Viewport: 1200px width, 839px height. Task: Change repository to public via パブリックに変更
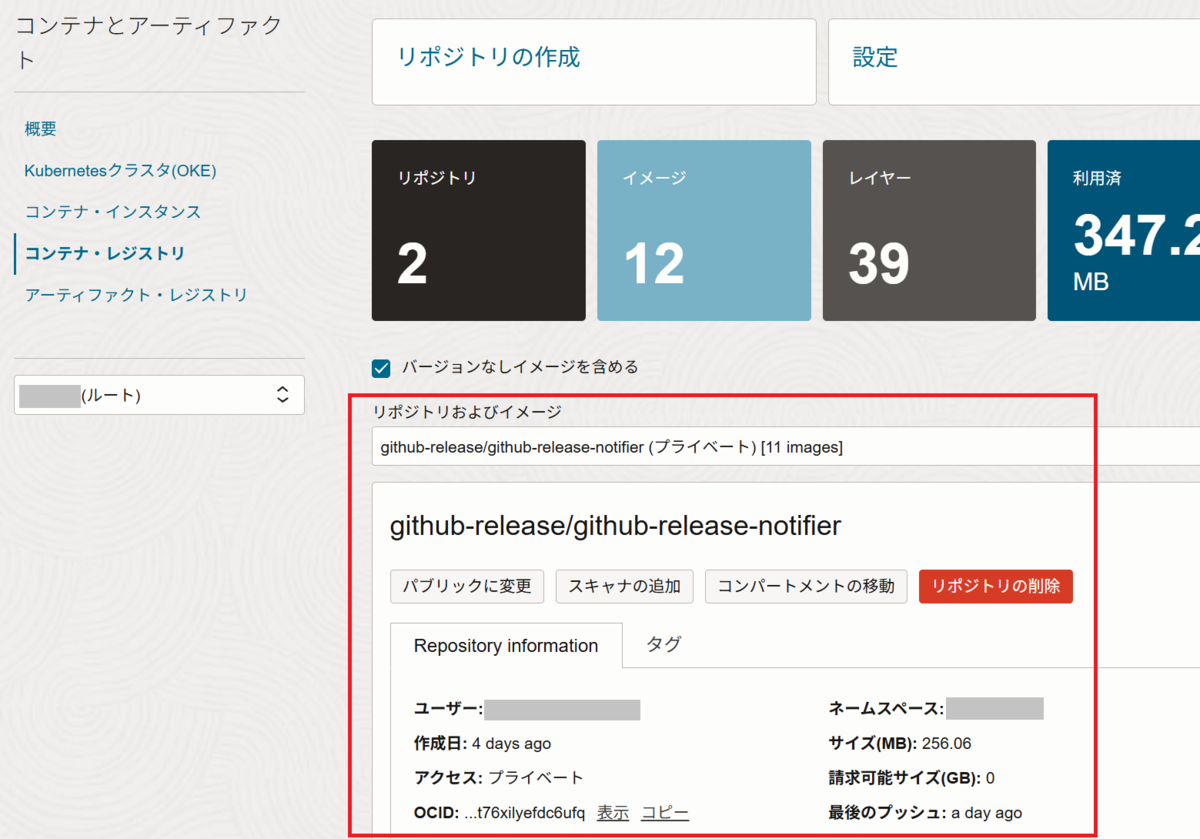click(466, 587)
